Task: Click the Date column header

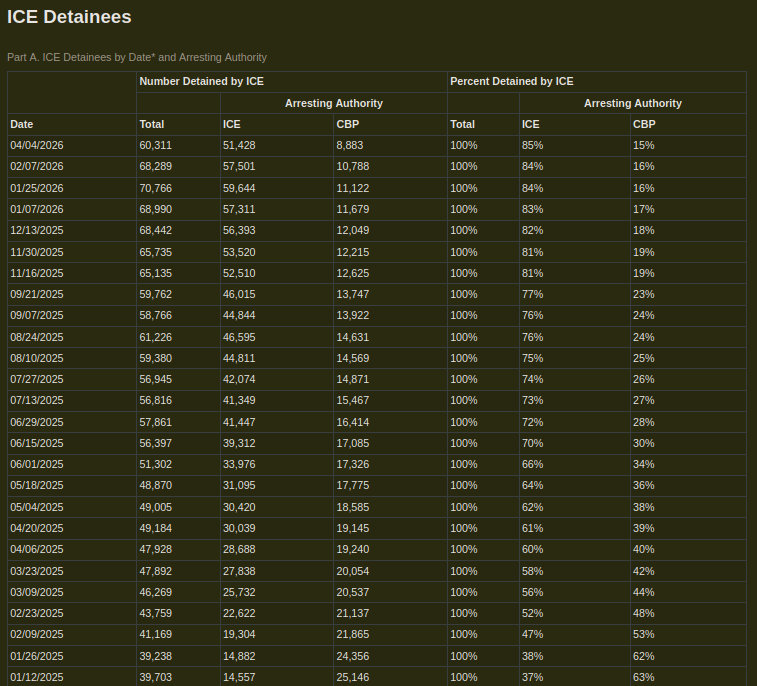Action: coord(22,125)
